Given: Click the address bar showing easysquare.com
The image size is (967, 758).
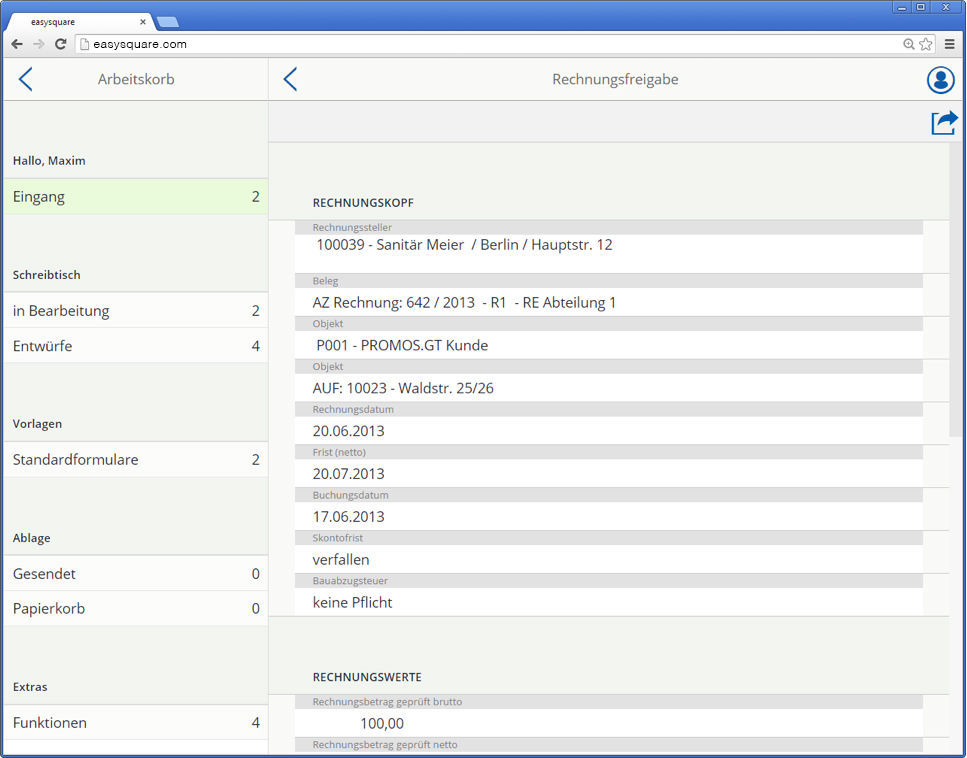Looking at the screenshot, I should coord(490,44).
